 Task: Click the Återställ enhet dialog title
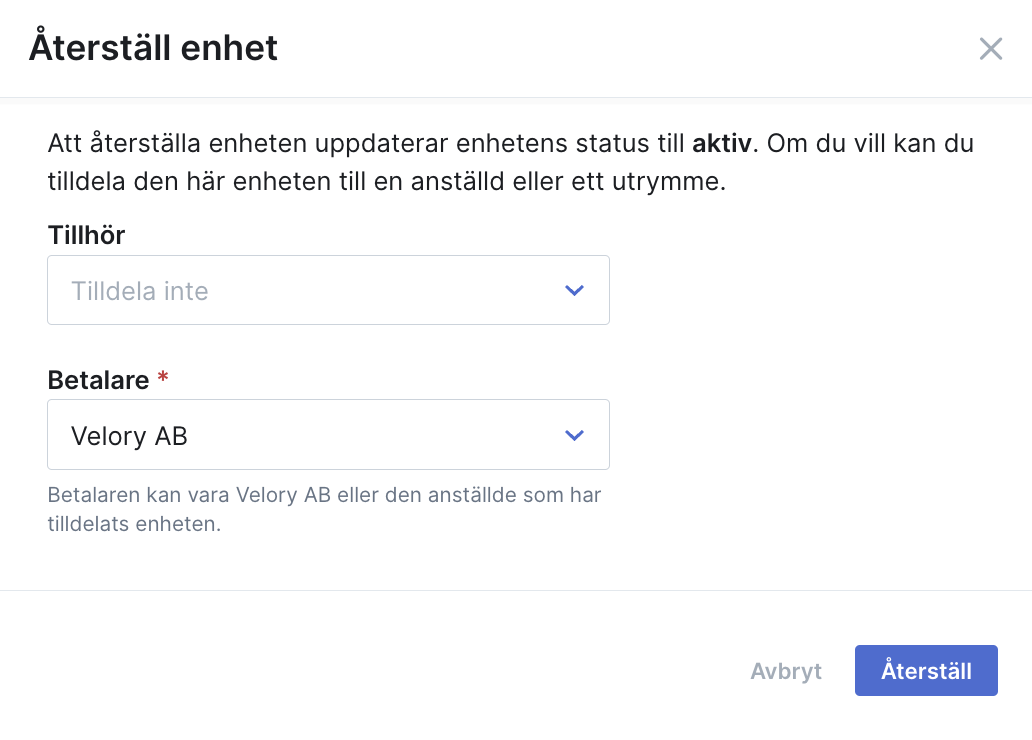(x=153, y=47)
